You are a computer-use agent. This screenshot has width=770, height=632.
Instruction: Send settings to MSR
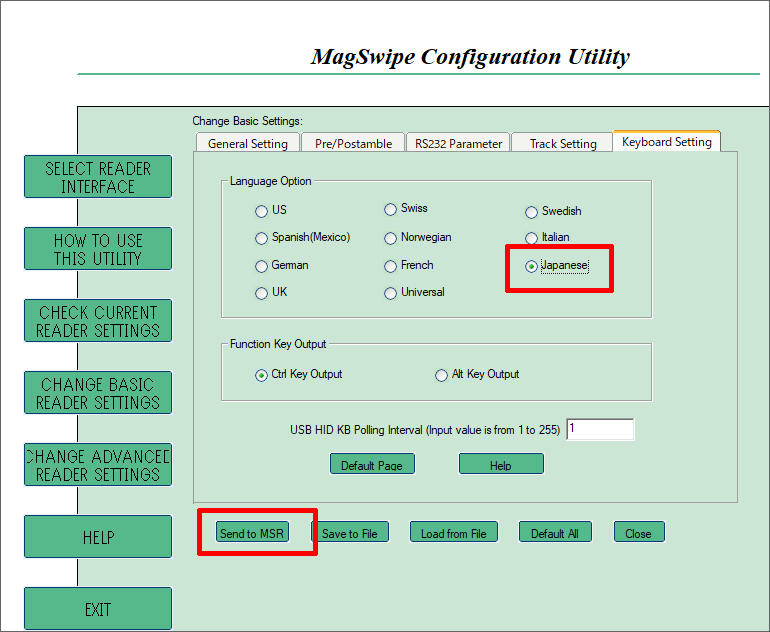coord(252,532)
